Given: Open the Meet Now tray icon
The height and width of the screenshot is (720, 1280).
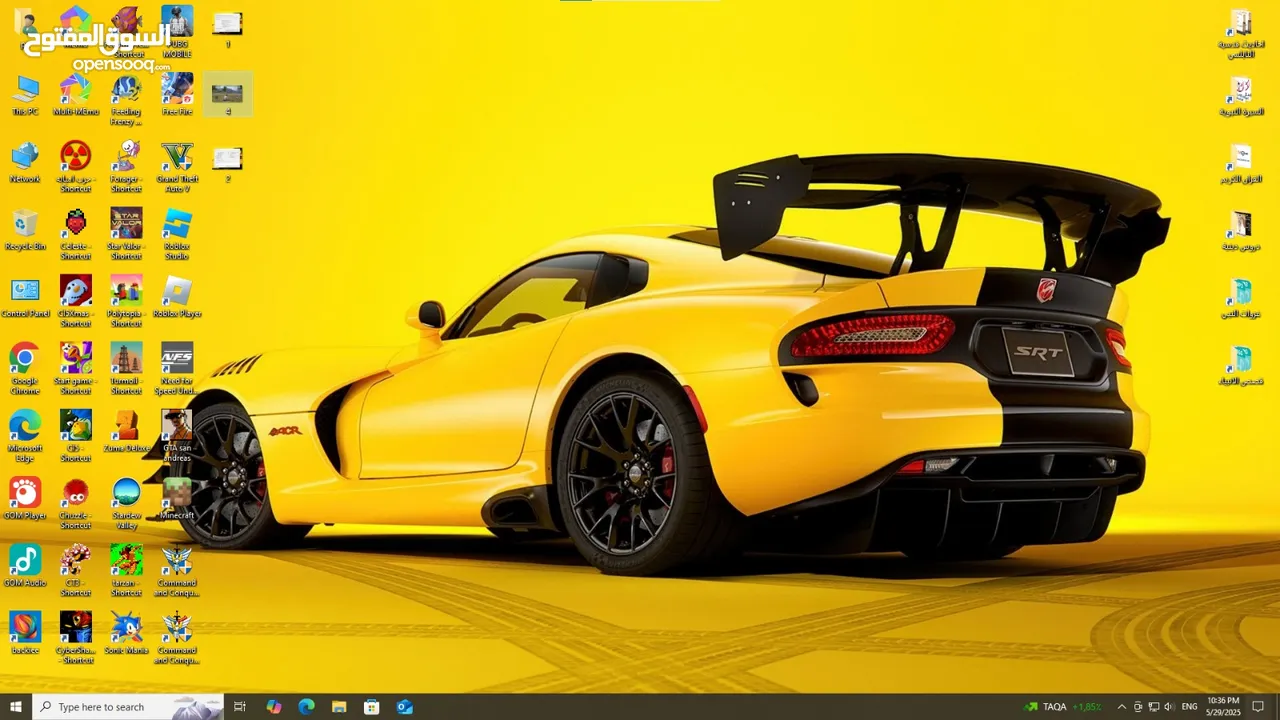Looking at the screenshot, I should point(1137,707).
